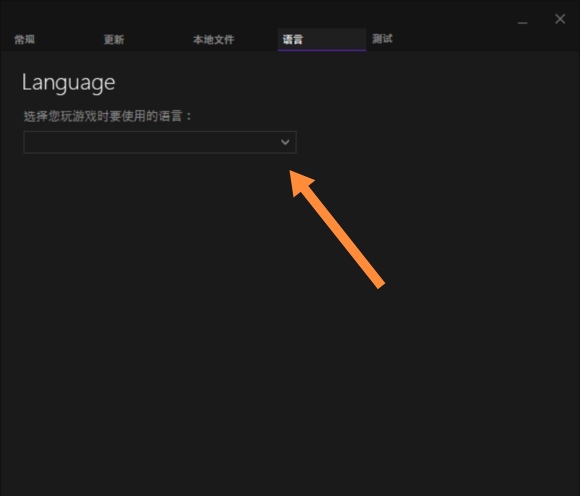Open the 更新 tab
The image size is (580, 496).
tap(114, 39)
